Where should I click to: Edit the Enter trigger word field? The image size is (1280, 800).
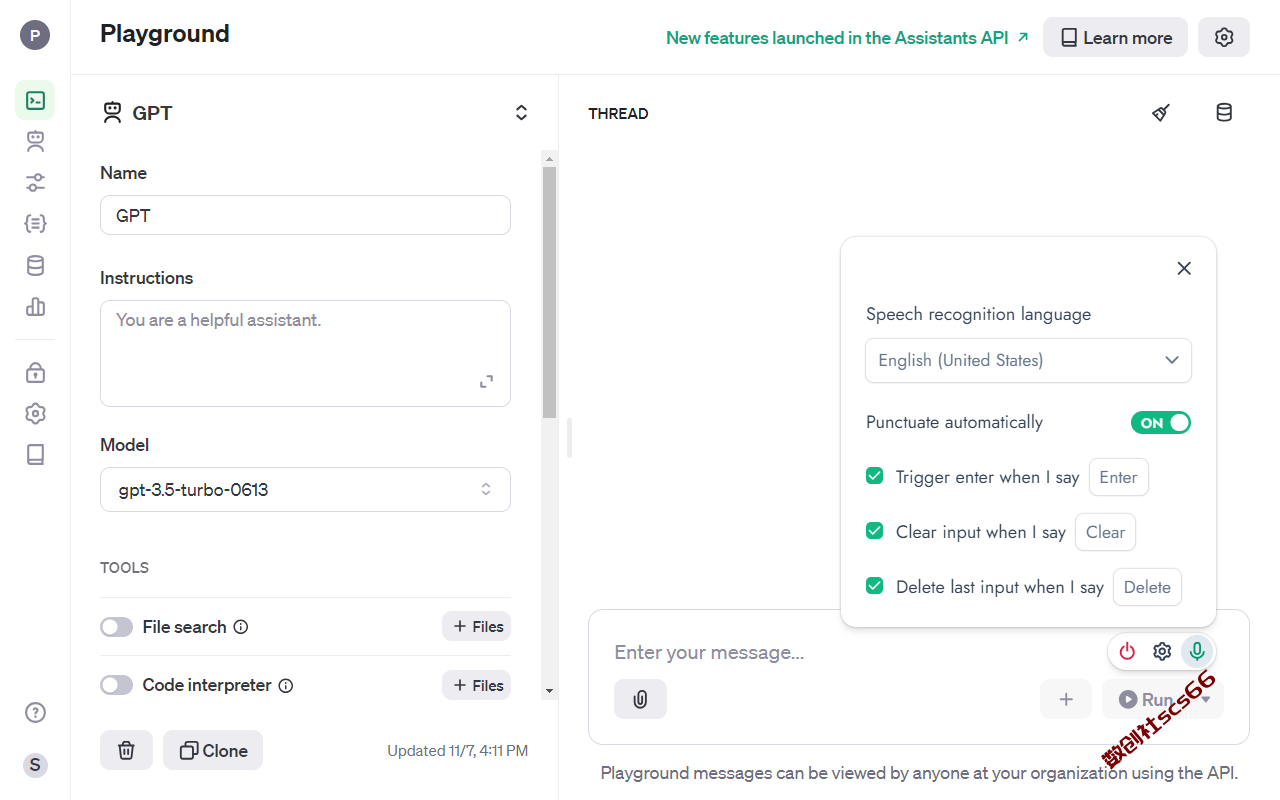coord(1118,477)
